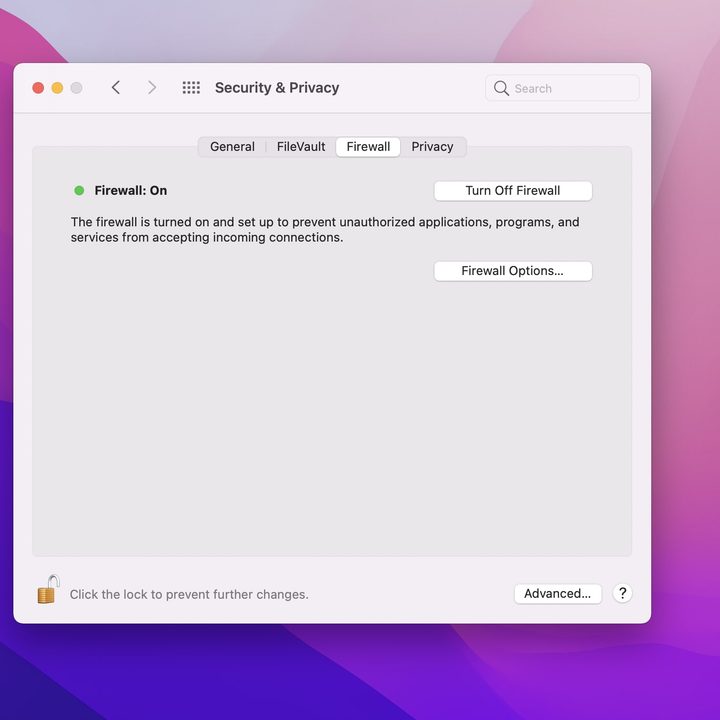Open the help question mark button
Screen dimensions: 720x720
pyautogui.click(x=622, y=593)
